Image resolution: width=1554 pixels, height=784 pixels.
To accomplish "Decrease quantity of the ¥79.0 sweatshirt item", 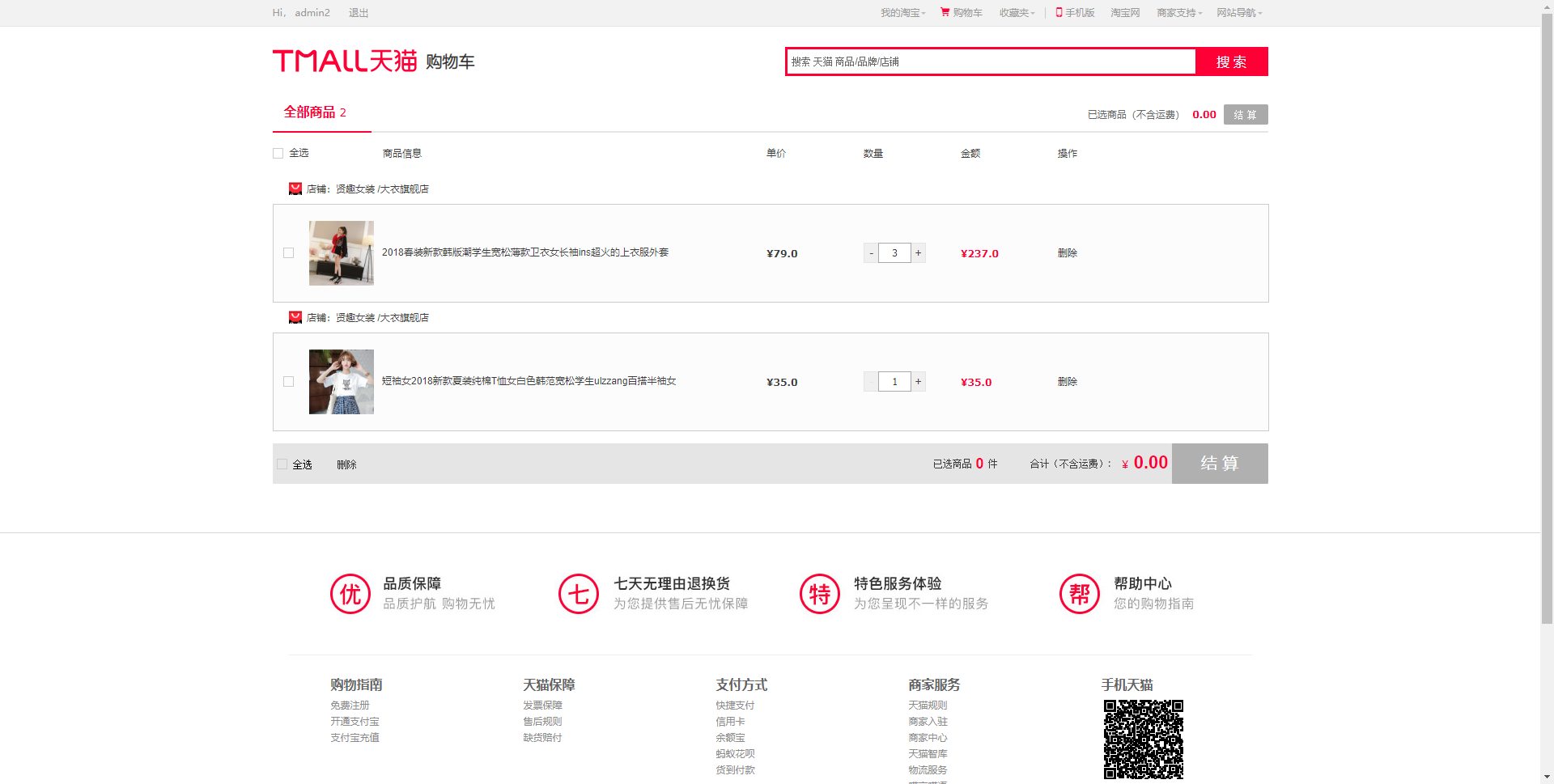I will (x=871, y=252).
